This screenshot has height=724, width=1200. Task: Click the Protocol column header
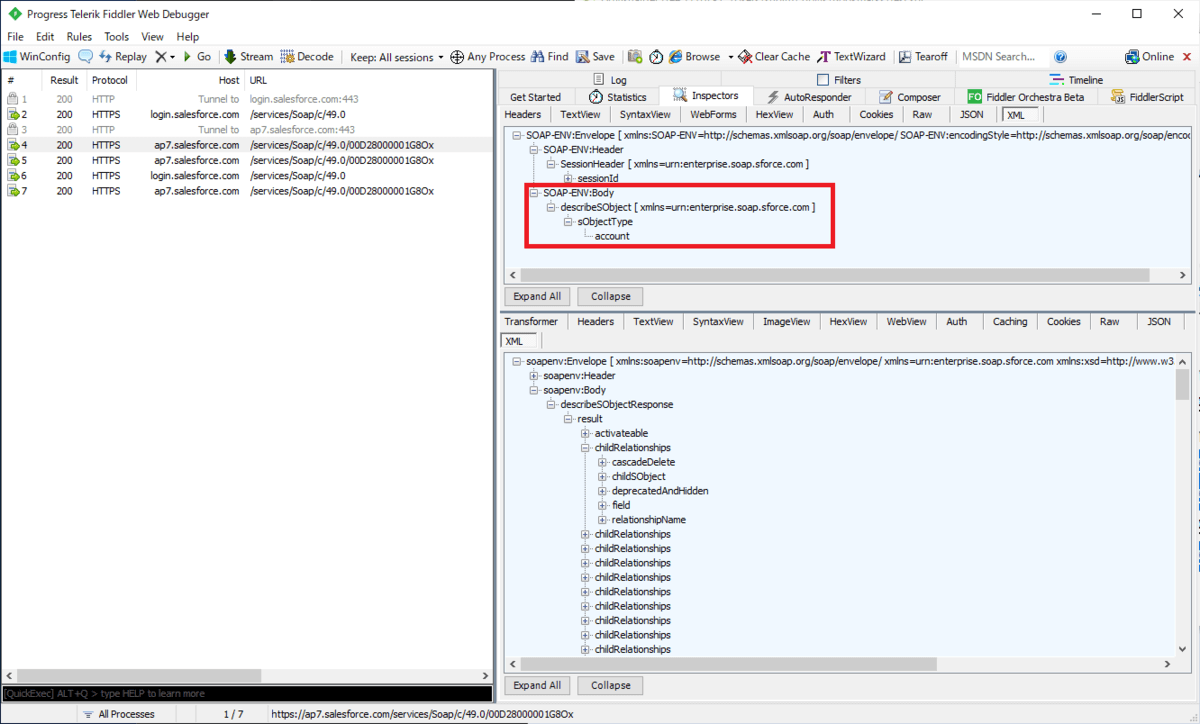coord(111,80)
